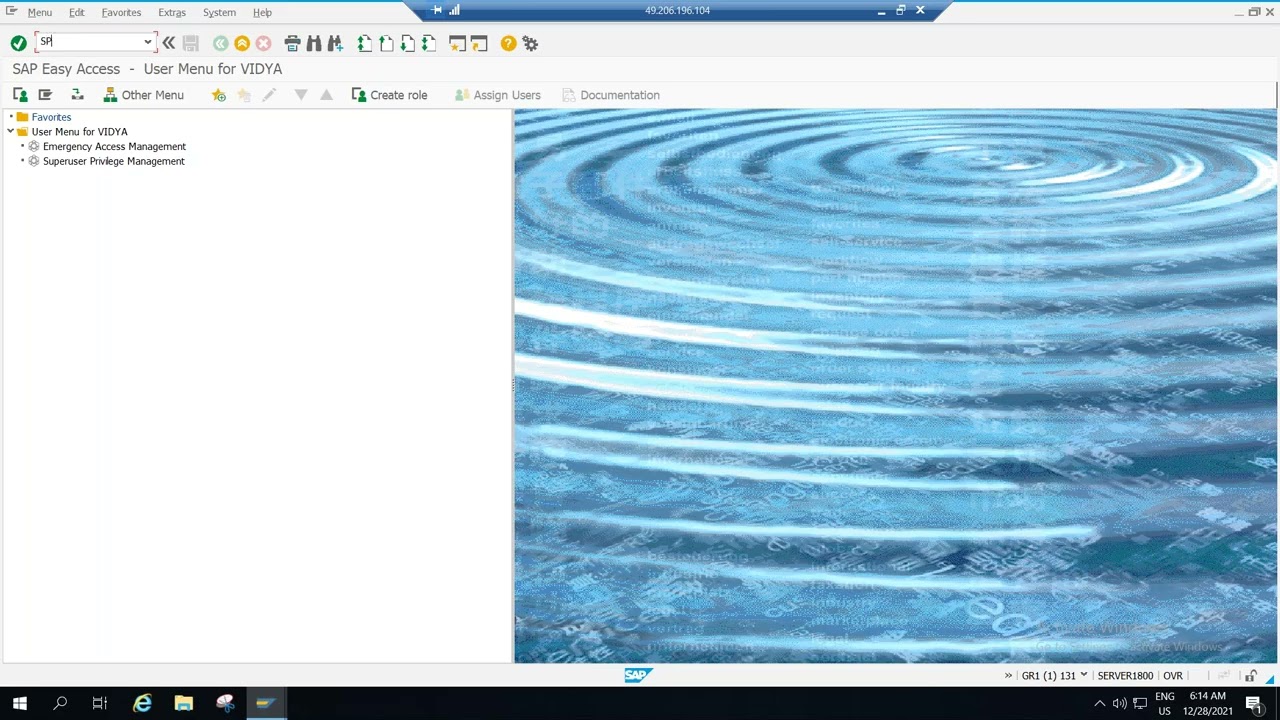Click the SAP Menu icon

(45, 95)
